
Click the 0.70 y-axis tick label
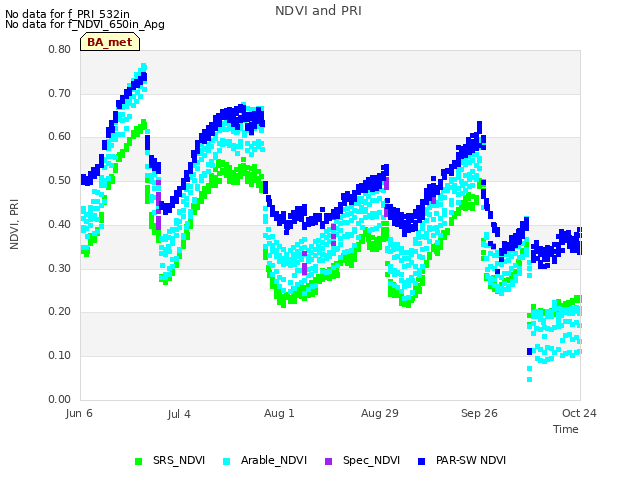click(60, 93)
